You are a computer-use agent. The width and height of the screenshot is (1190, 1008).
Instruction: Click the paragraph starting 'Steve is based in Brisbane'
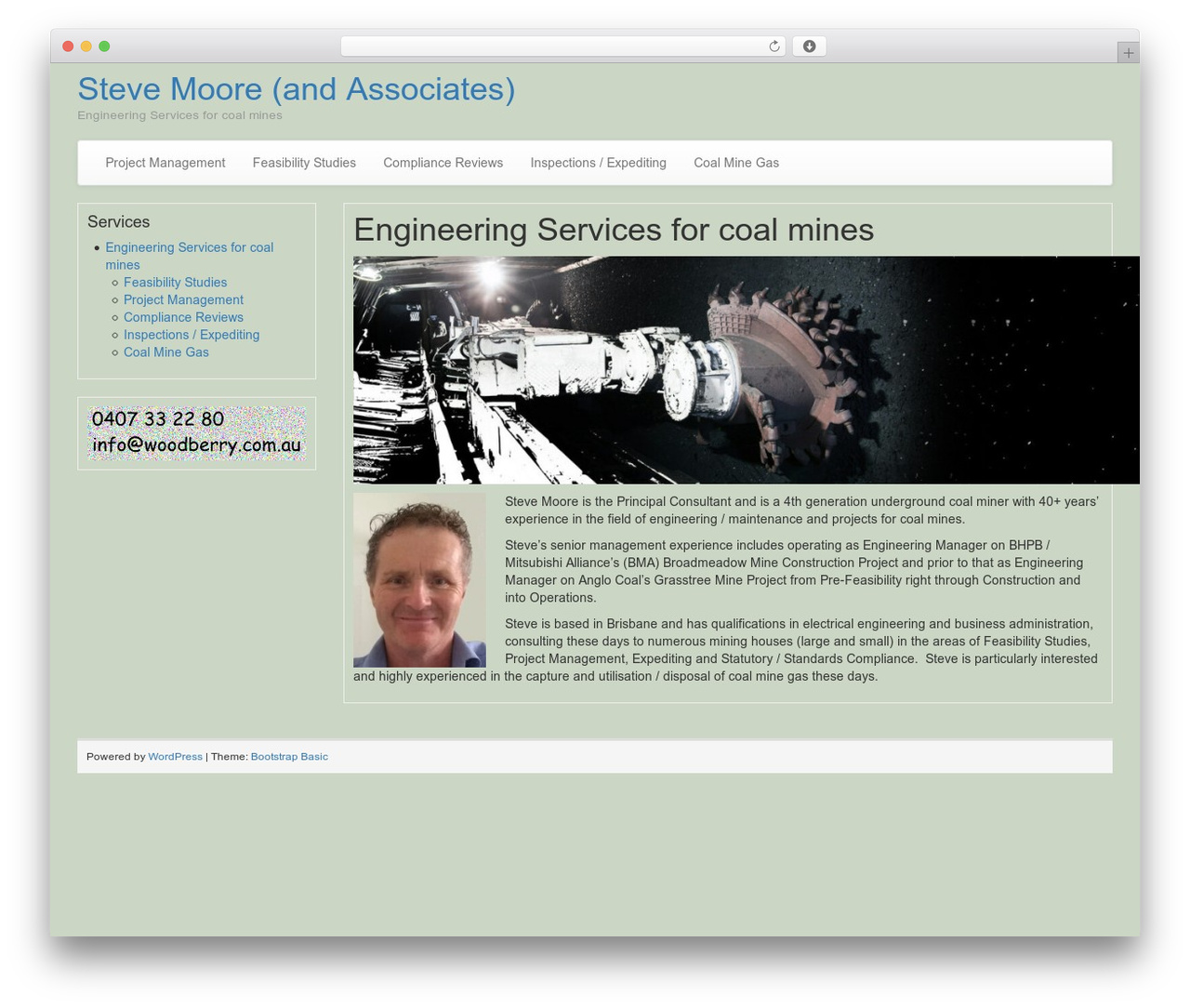[726, 650]
